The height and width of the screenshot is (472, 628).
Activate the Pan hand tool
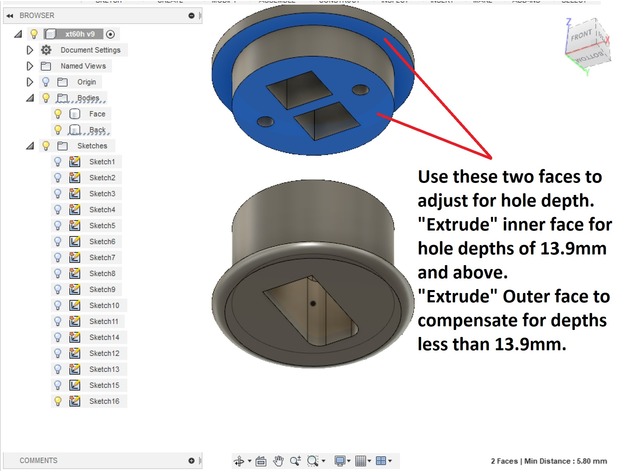(278, 461)
